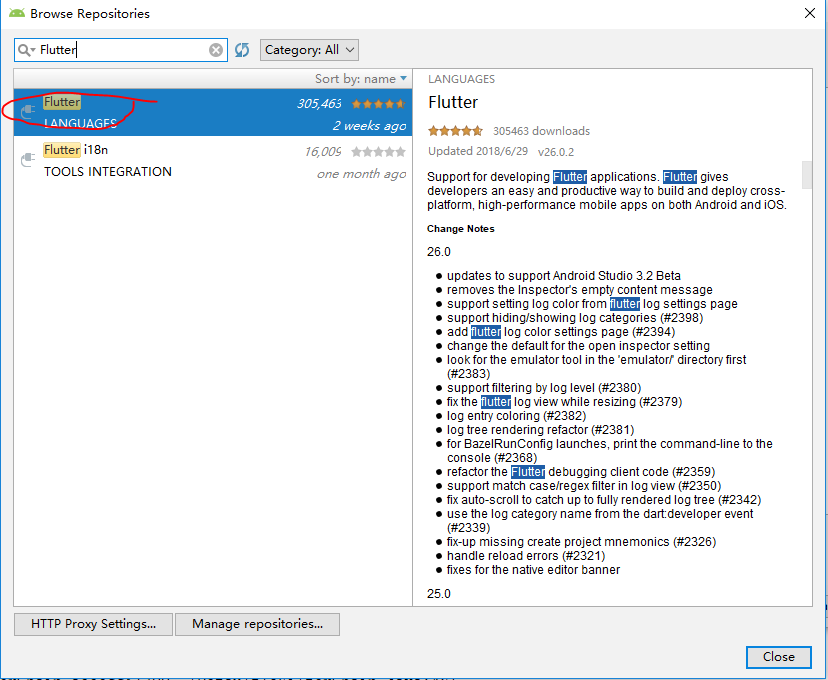Click the empty star rating of Flutter i18n

point(379,152)
